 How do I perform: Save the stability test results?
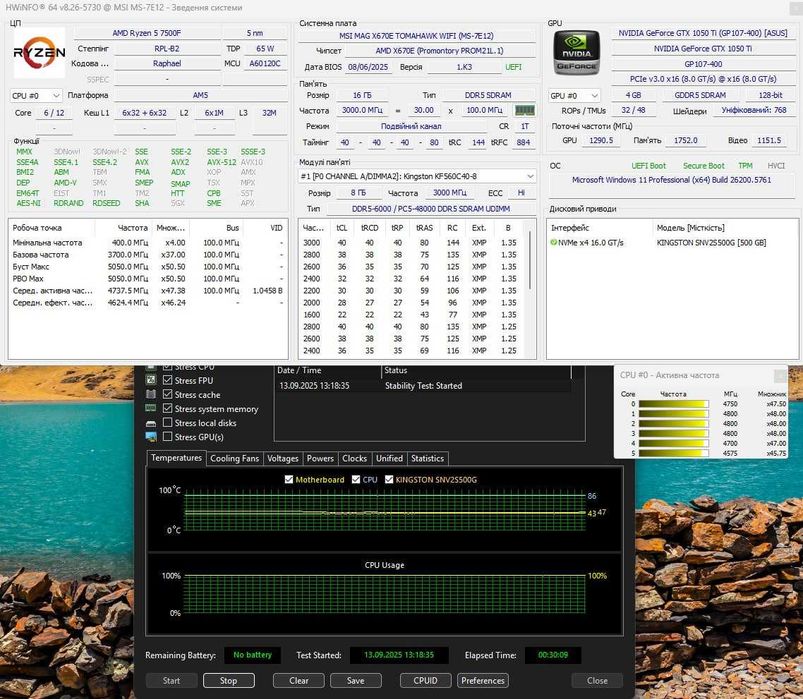pyautogui.click(x=355, y=681)
